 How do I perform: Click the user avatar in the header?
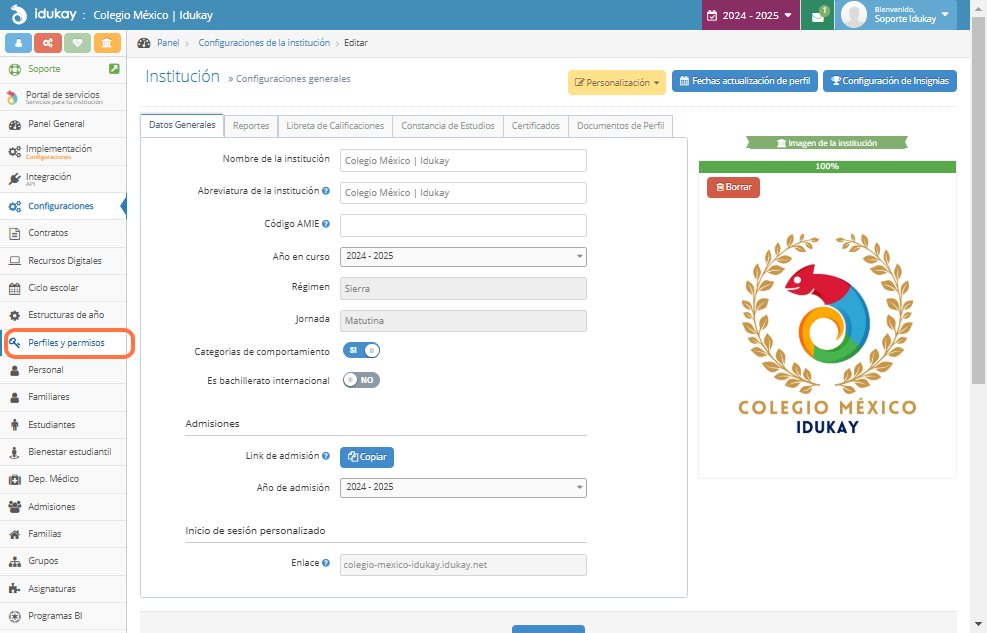[x=854, y=15]
